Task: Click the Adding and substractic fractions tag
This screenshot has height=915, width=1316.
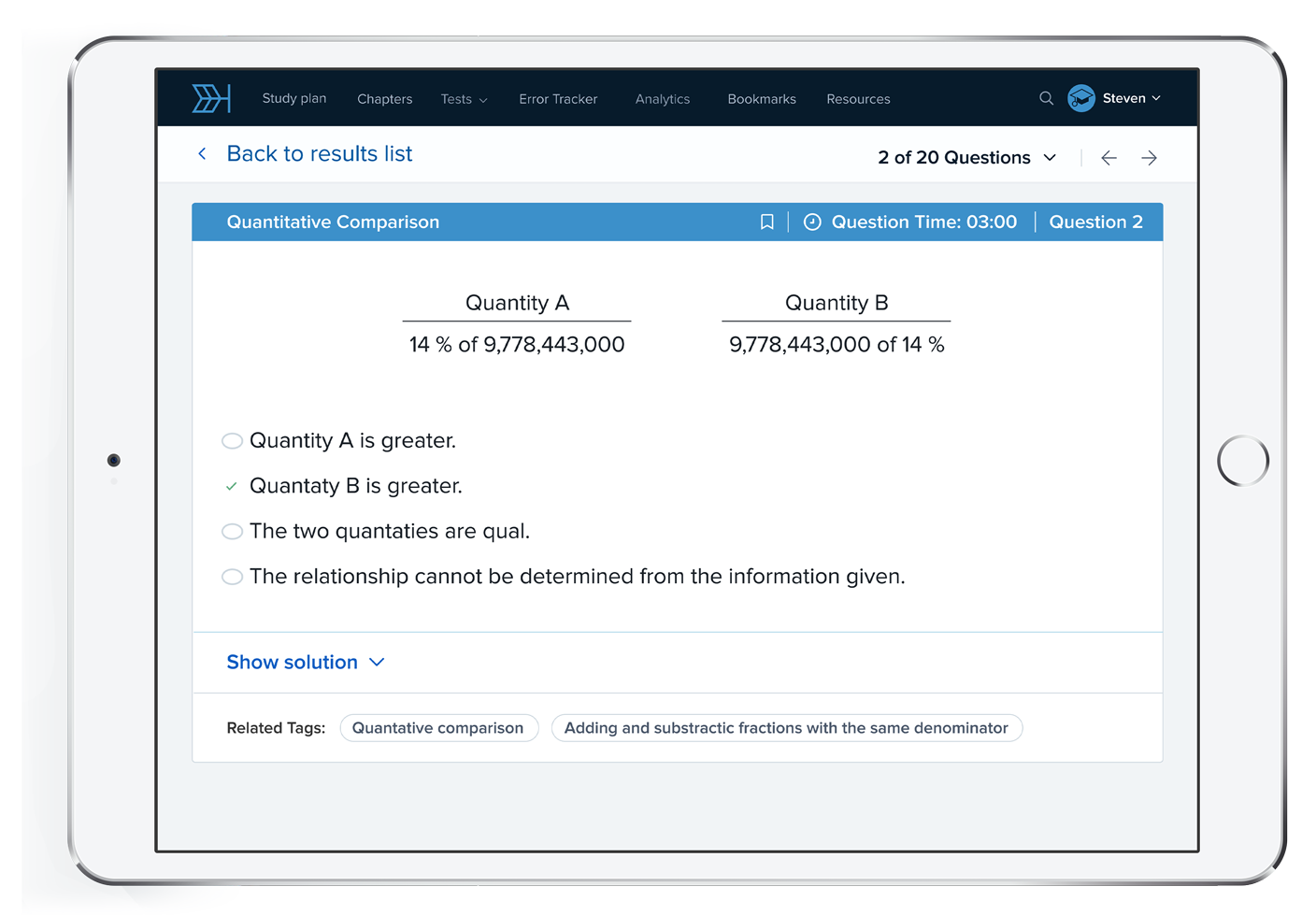Action: tap(786, 727)
